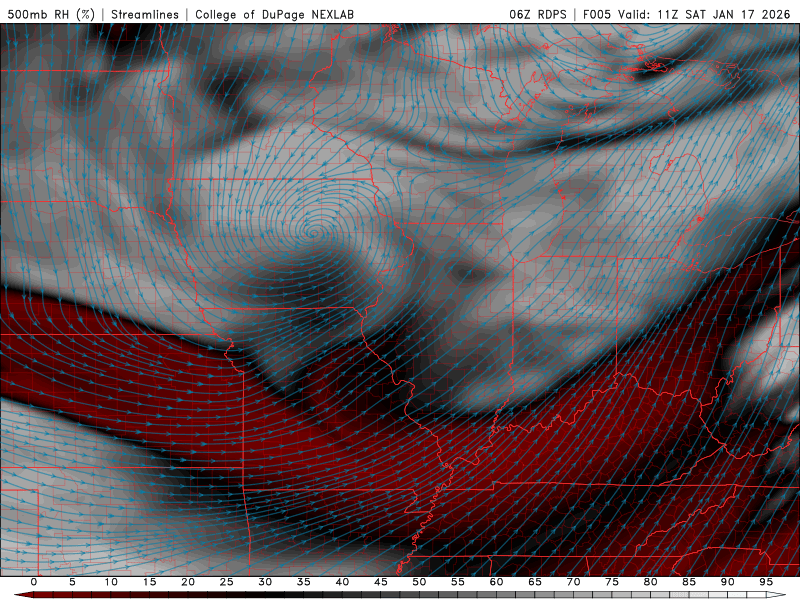Click the "500mb RH (%)" title text

pos(51,14)
